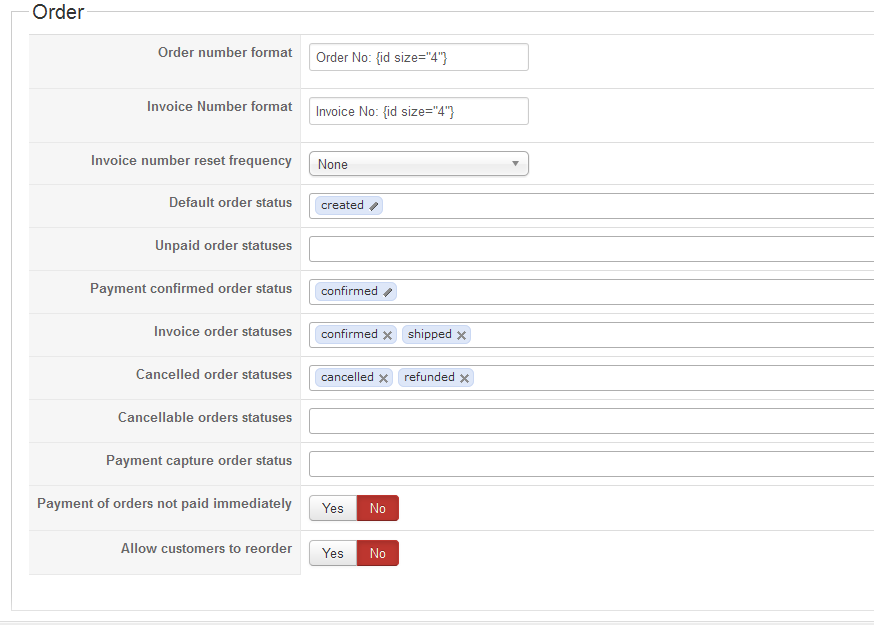The width and height of the screenshot is (874, 625).
Task: Remove refunded tag from Cancelled order statuses
Action: 465,378
